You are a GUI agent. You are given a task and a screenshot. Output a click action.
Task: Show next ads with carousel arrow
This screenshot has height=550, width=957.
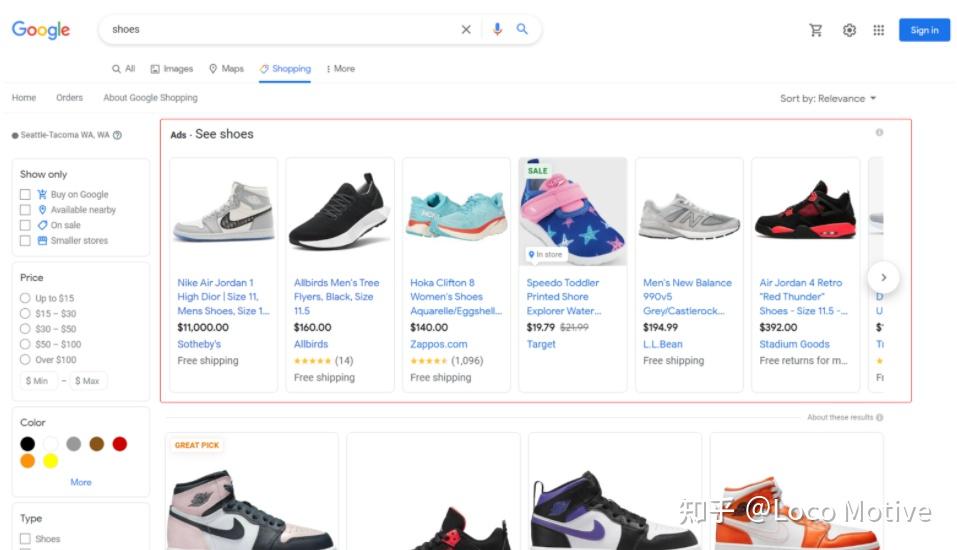pyautogui.click(x=883, y=278)
